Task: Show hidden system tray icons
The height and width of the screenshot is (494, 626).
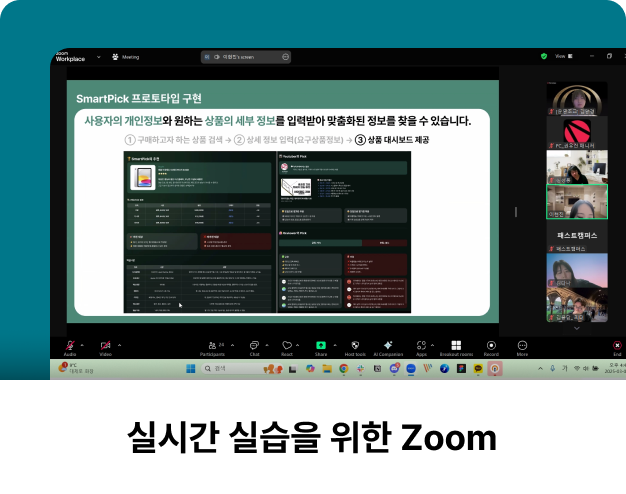Action: 540,369
